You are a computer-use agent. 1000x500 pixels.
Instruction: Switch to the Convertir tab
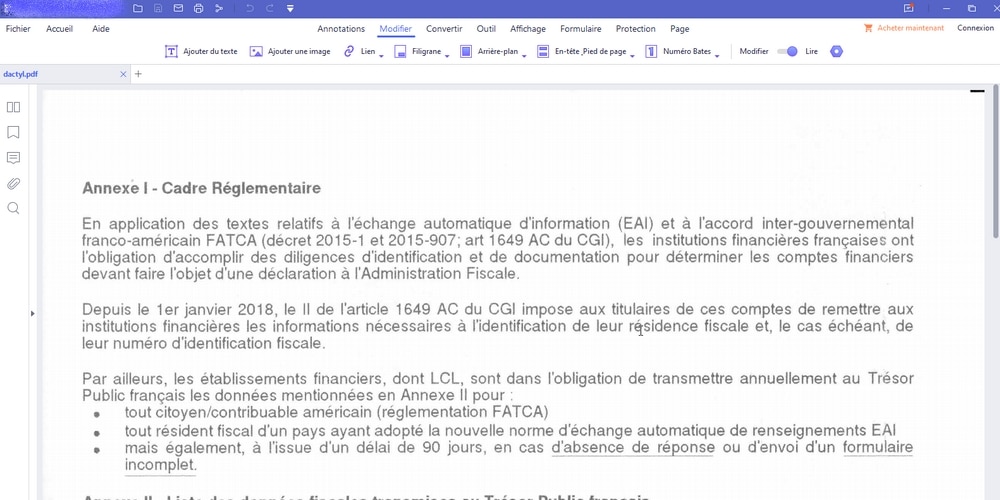pyautogui.click(x=445, y=29)
